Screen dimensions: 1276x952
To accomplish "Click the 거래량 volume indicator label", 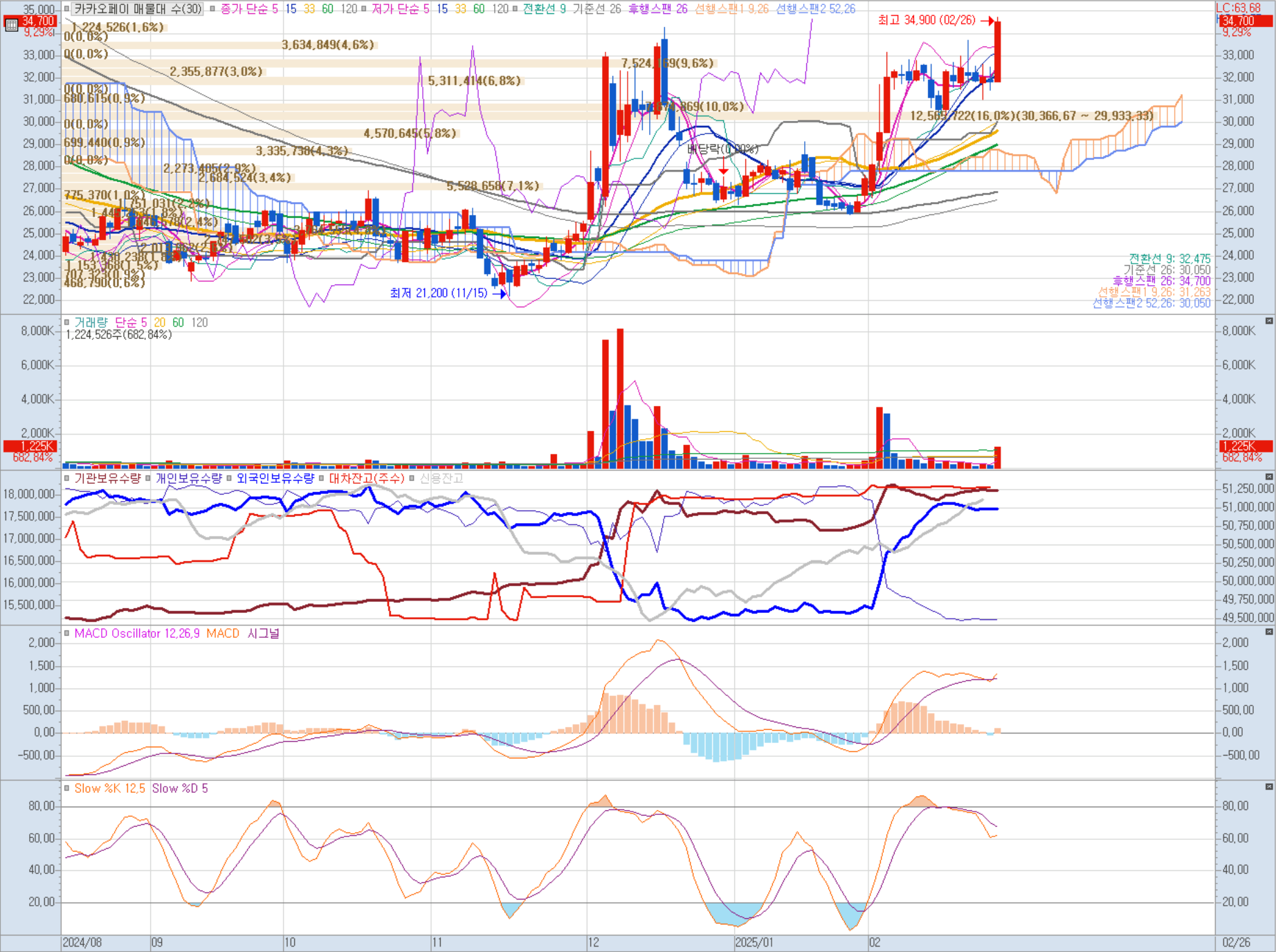I will (91, 322).
